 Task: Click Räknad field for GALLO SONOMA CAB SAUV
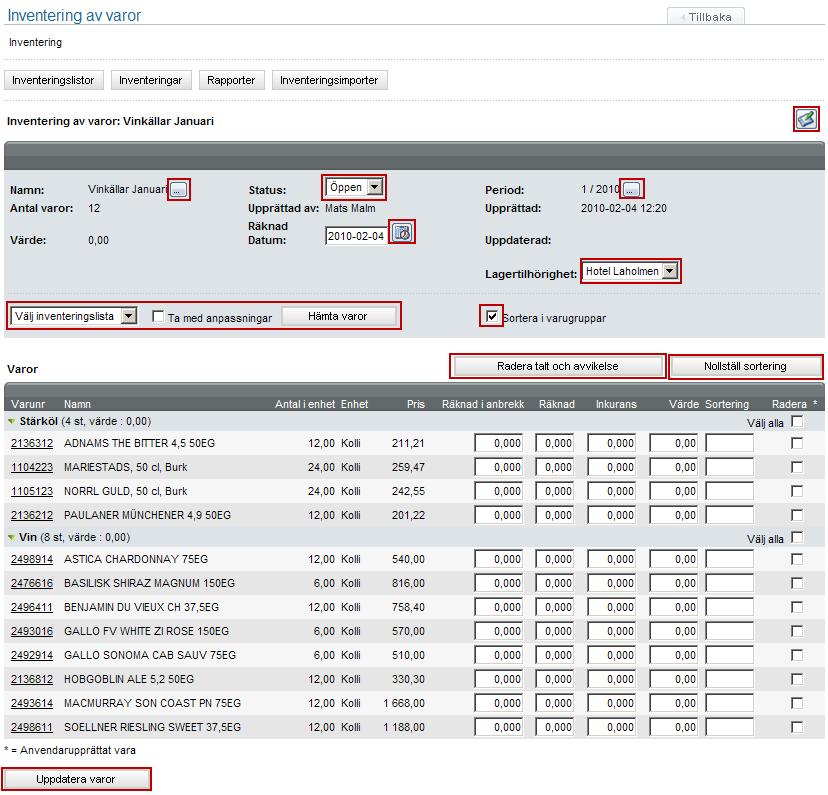(554, 655)
